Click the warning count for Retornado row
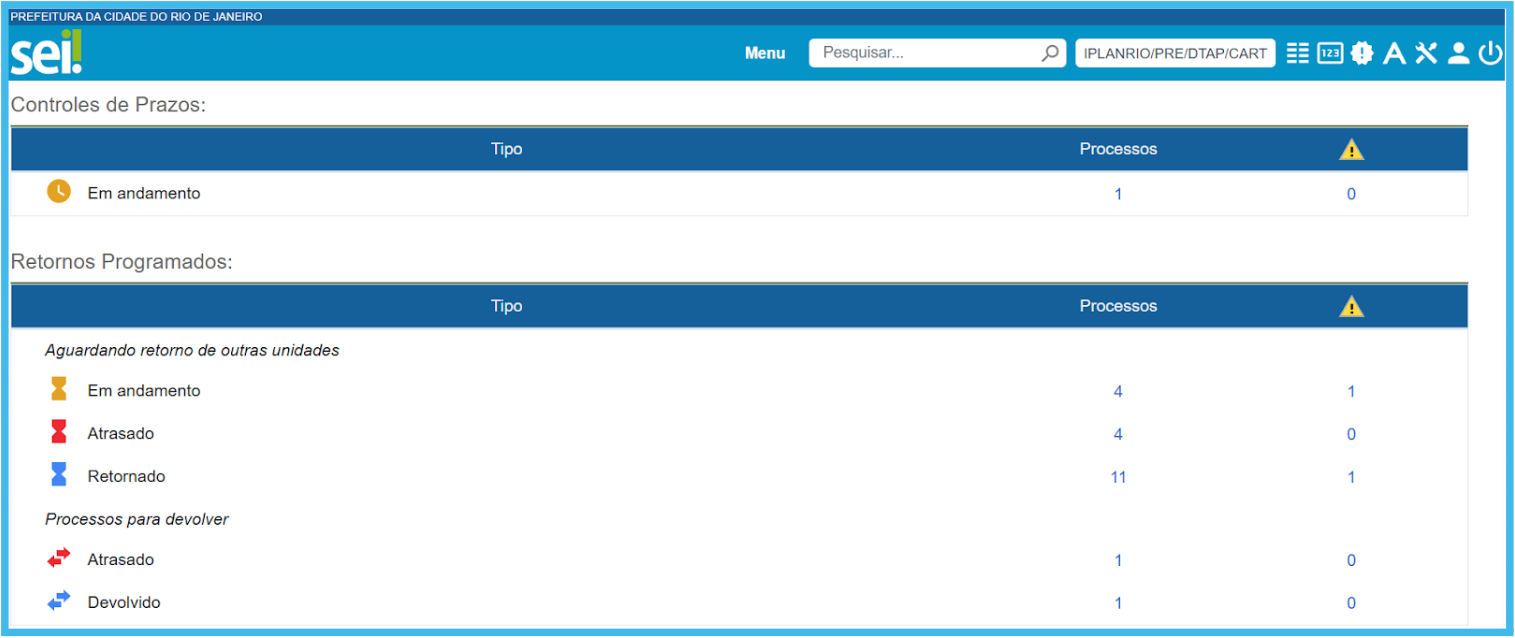Screen dimensions: 1515x638 tap(1351, 478)
